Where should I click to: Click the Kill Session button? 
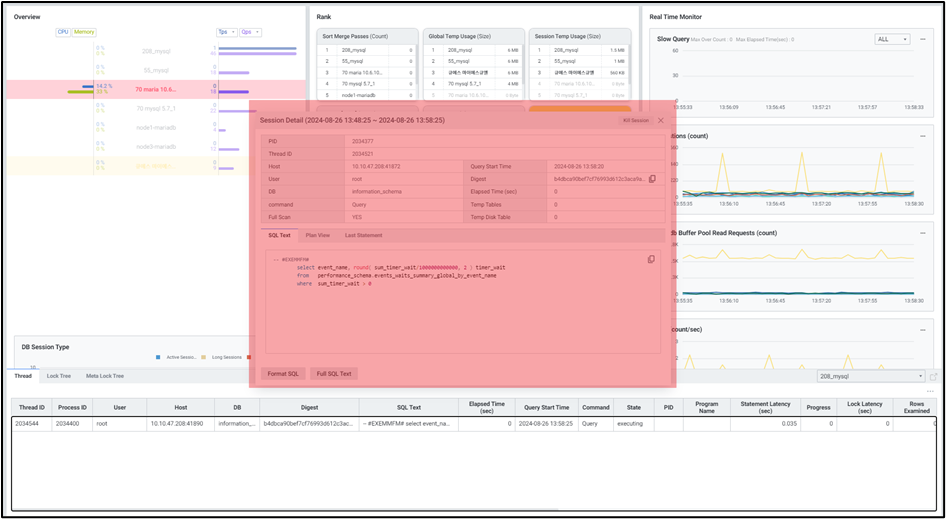coord(635,120)
